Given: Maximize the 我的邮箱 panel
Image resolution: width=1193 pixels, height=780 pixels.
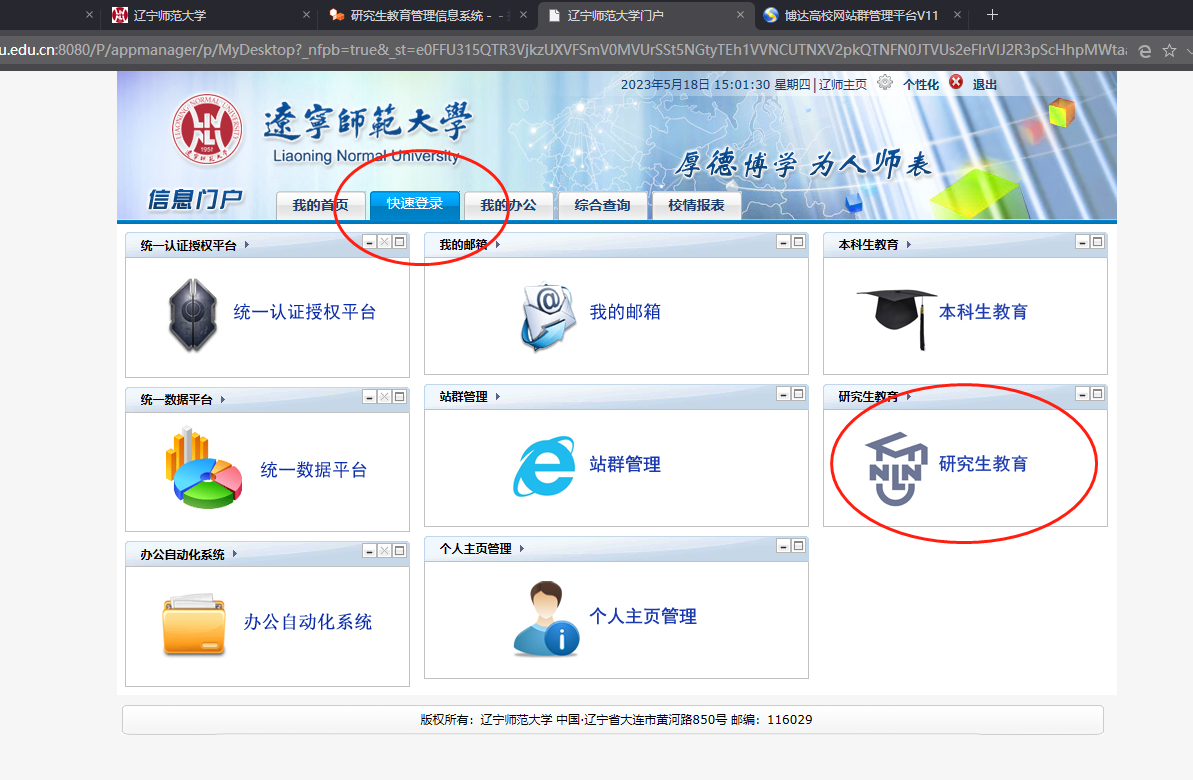Looking at the screenshot, I should pyautogui.click(x=798, y=242).
